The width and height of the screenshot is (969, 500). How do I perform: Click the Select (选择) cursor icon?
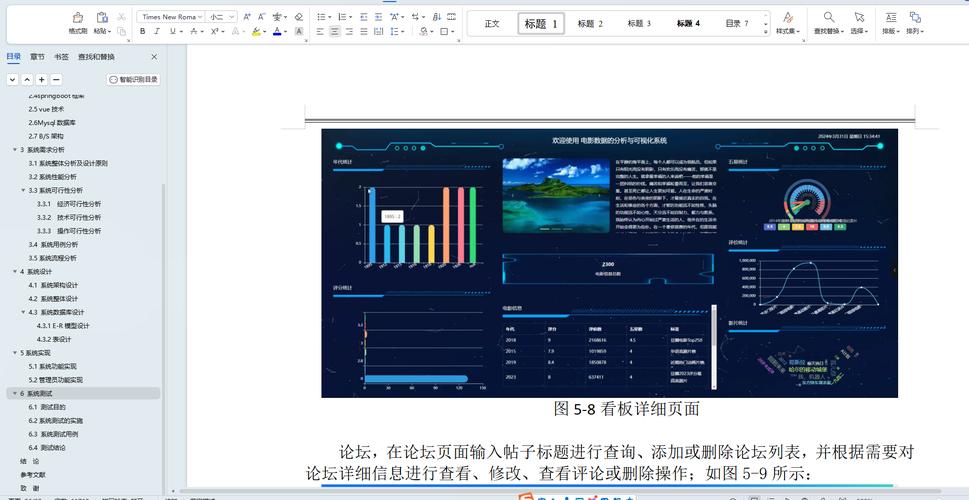(x=859, y=17)
